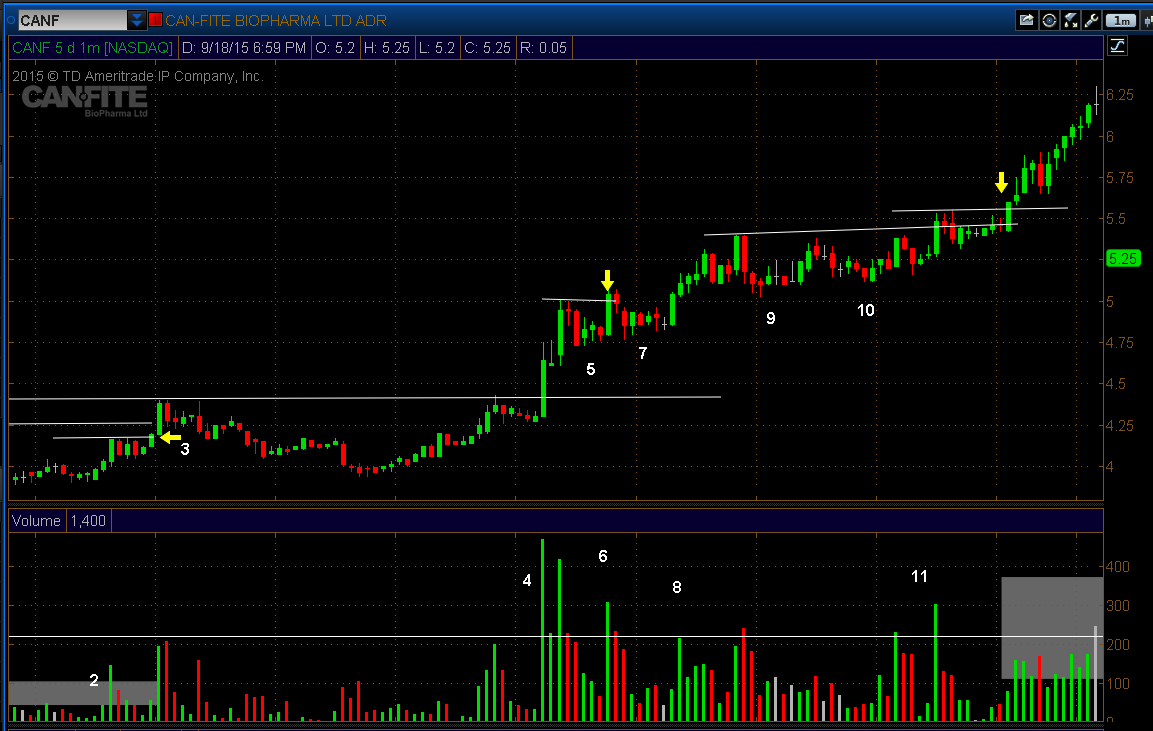Click the Volume study label
This screenshot has width=1153, height=731.
[x=36, y=521]
